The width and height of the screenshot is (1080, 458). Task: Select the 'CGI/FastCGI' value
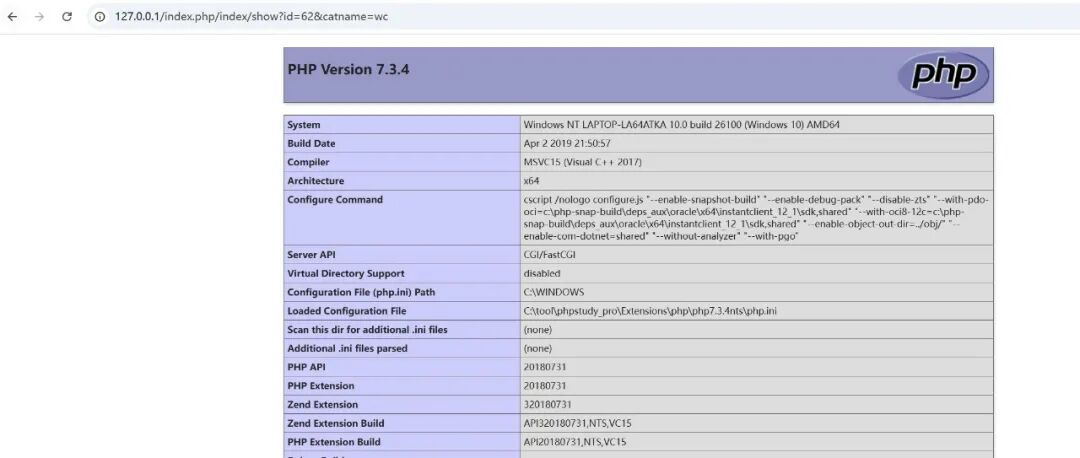550,255
